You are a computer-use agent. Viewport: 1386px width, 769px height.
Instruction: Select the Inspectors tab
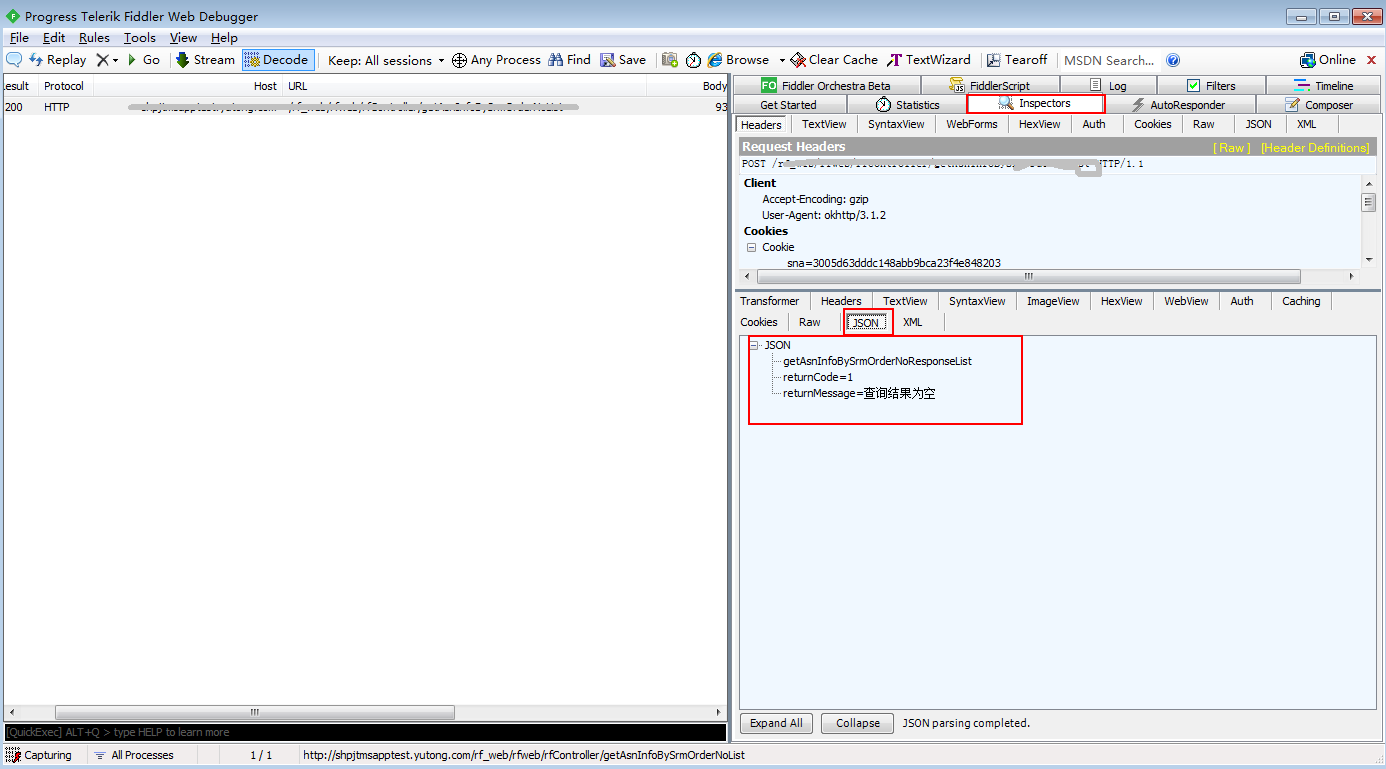point(1035,104)
